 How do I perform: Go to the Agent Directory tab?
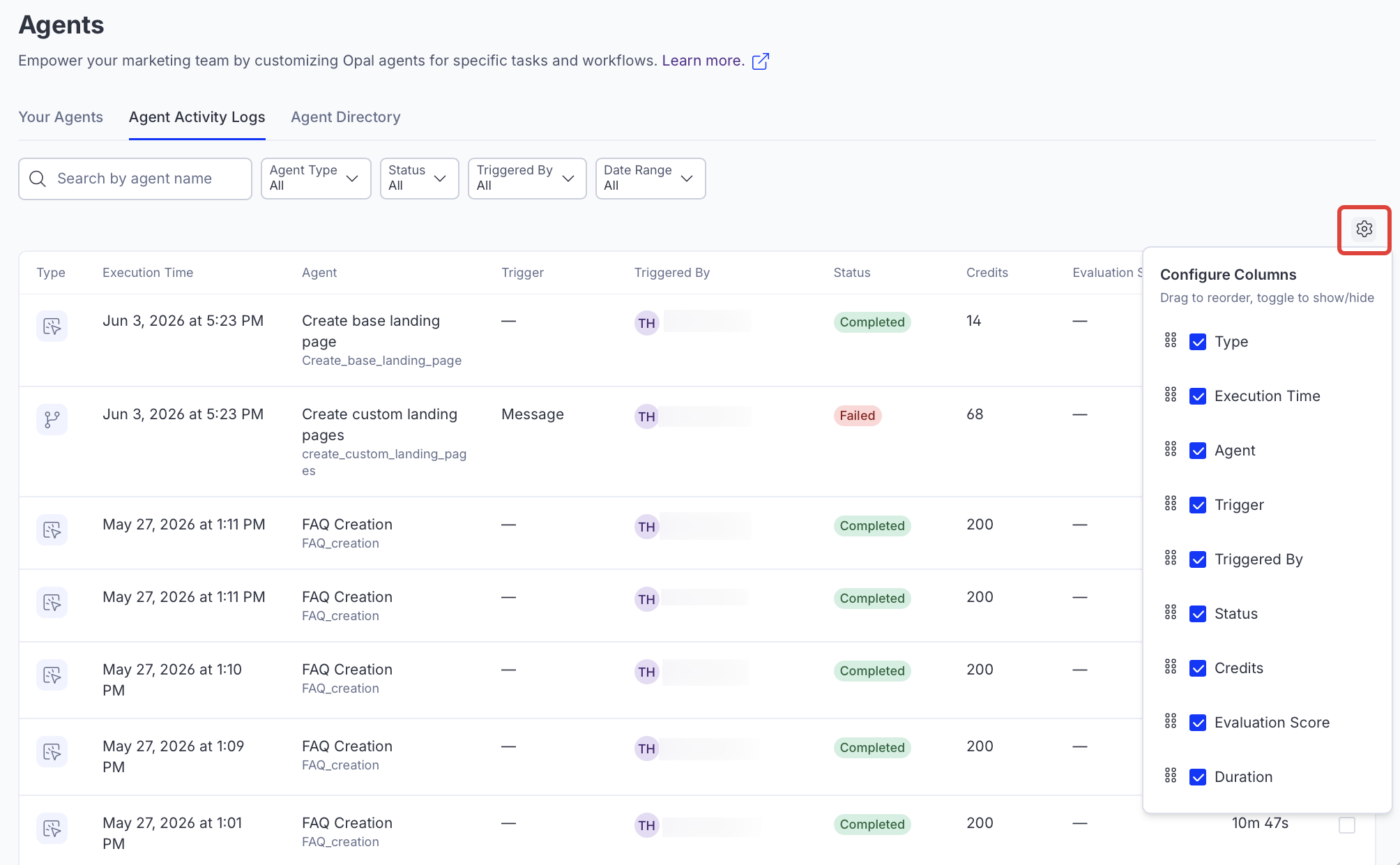(346, 117)
